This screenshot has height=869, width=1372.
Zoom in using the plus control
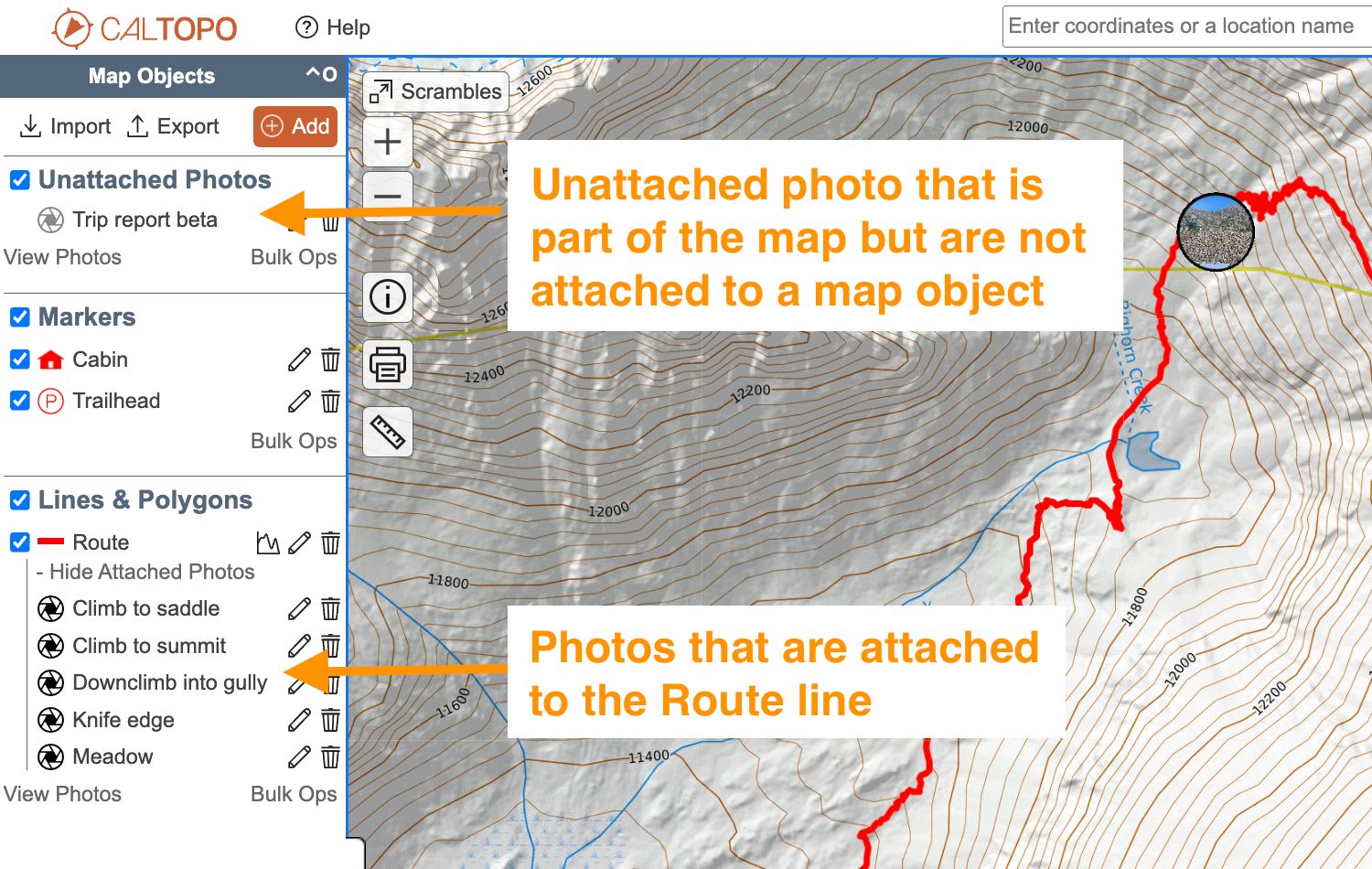click(387, 141)
